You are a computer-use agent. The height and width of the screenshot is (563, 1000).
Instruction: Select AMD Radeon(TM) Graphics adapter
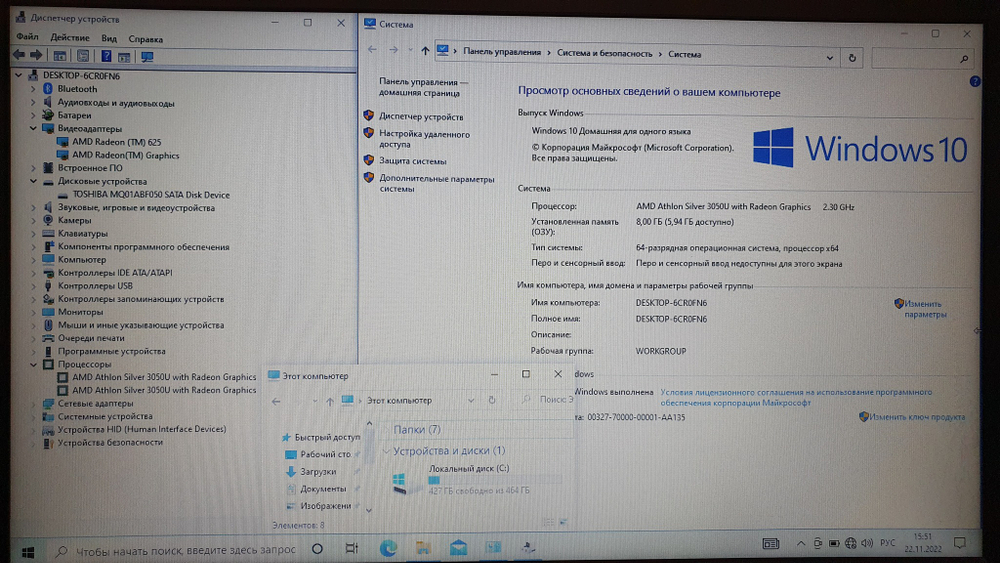(126, 155)
